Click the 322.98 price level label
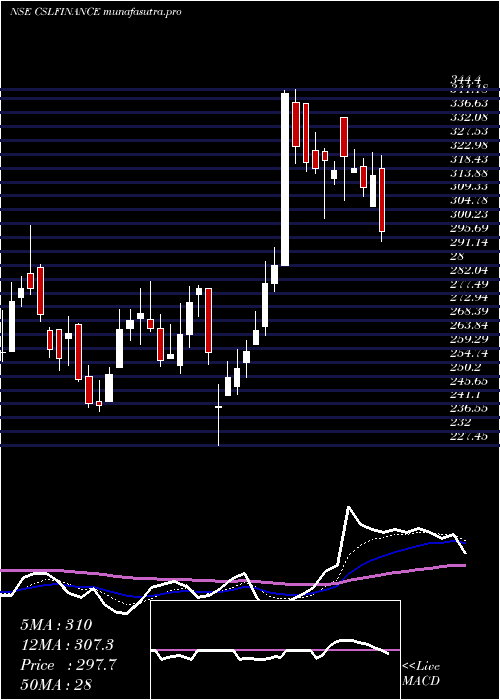Viewport: 500px width, 700px height. (x=469, y=146)
